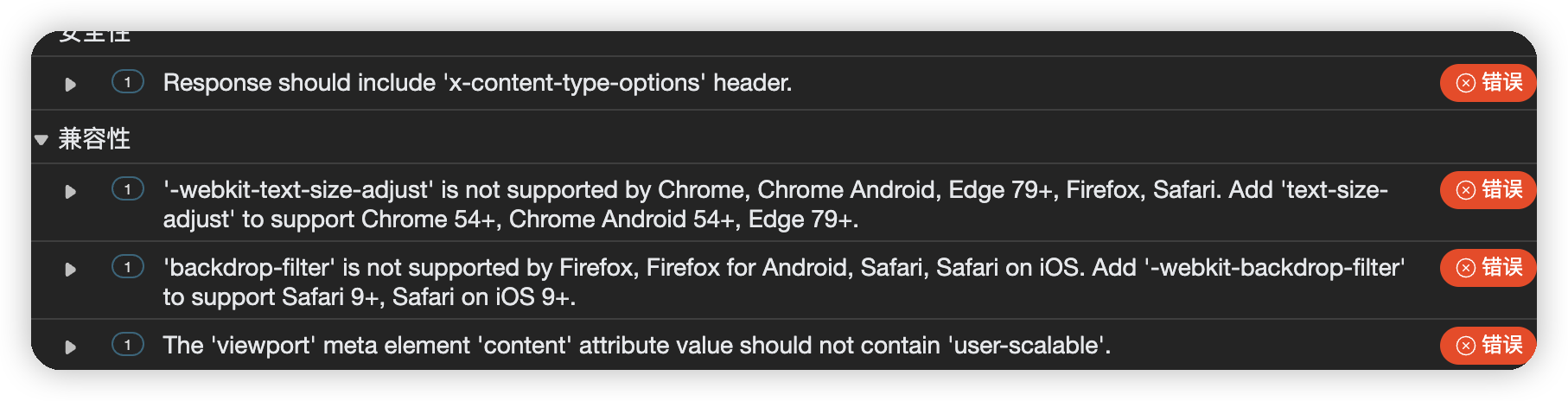Viewport: 1568px width, 401px height.
Task: Click error badge for viewport row
Action: (x=1488, y=346)
